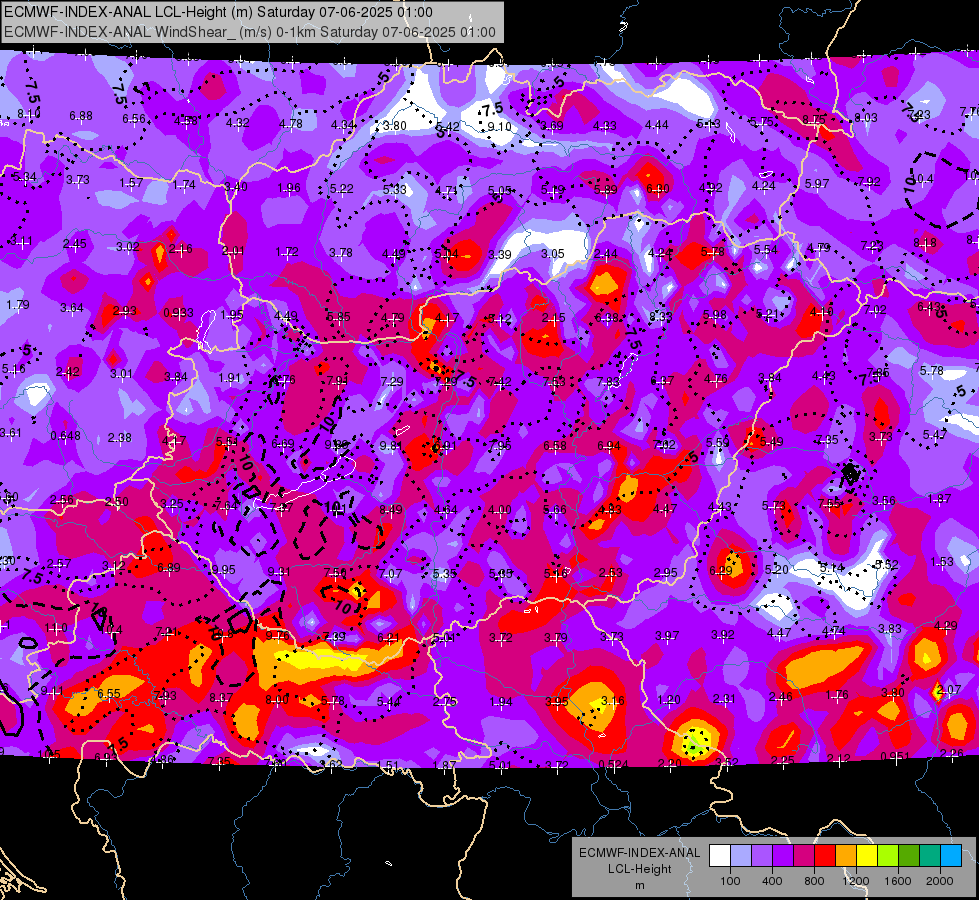Click the legend text ECMWF-INDEX-ANAL
Image resolution: width=979 pixels, height=900 pixels.
tap(639, 853)
